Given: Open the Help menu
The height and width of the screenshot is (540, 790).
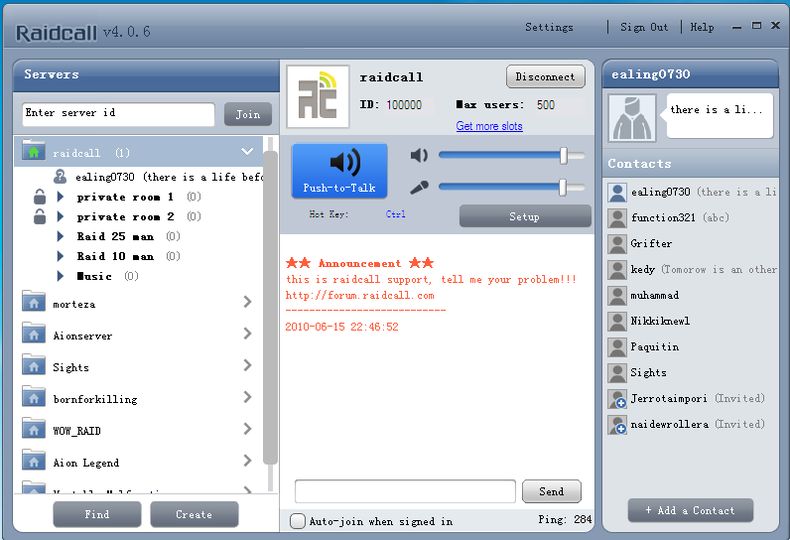Looking at the screenshot, I should coord(702,27).
